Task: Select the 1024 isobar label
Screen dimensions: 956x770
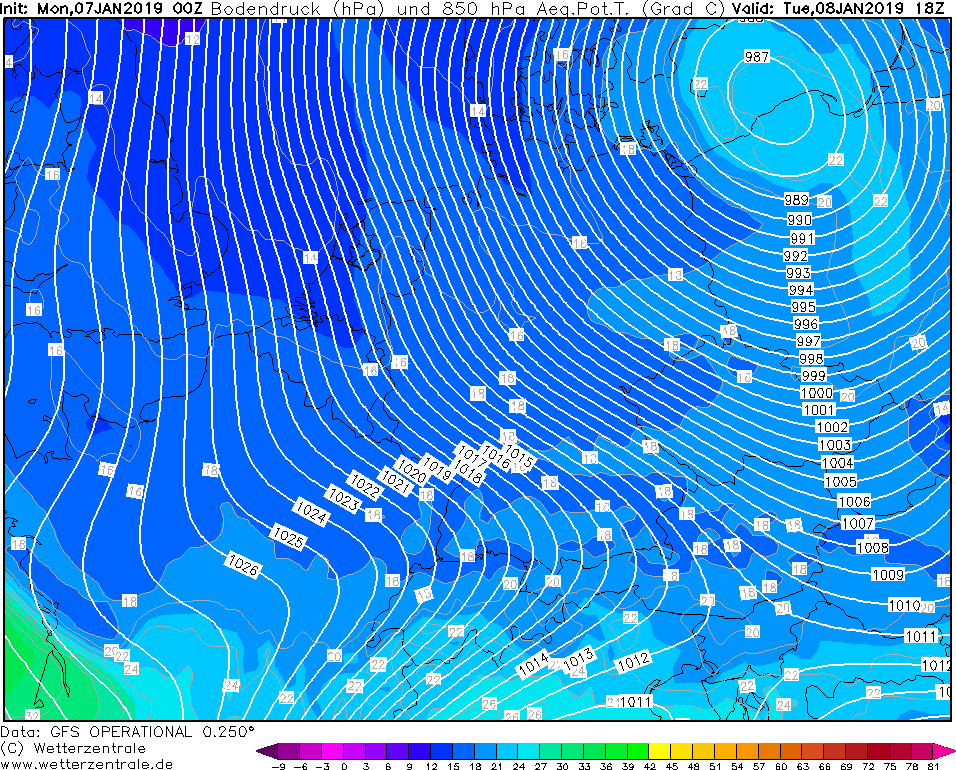Action: [312, 512]
